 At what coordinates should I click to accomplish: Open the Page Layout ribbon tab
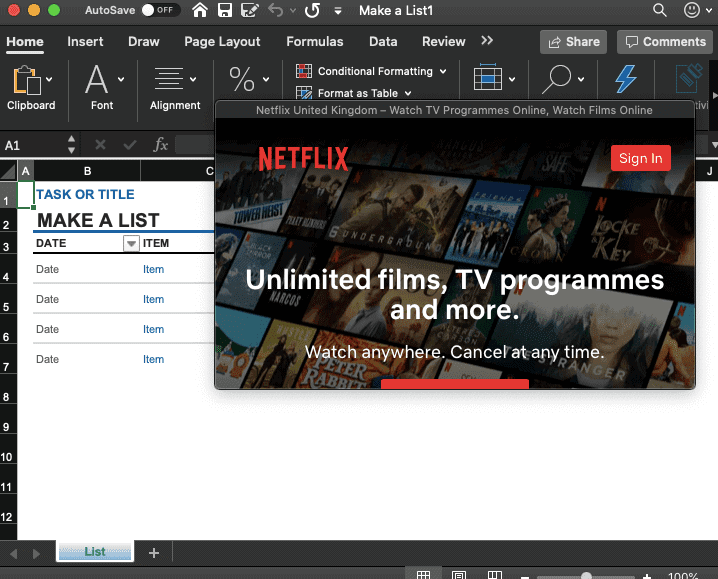pos(222,42)
